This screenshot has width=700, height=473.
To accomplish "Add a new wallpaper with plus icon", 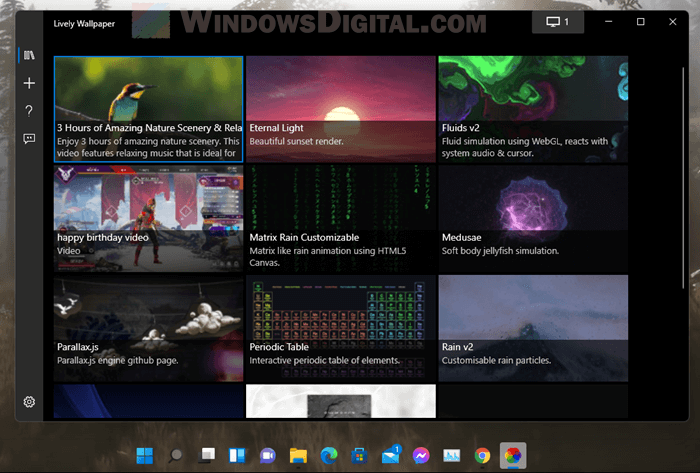I will [29, 83].
